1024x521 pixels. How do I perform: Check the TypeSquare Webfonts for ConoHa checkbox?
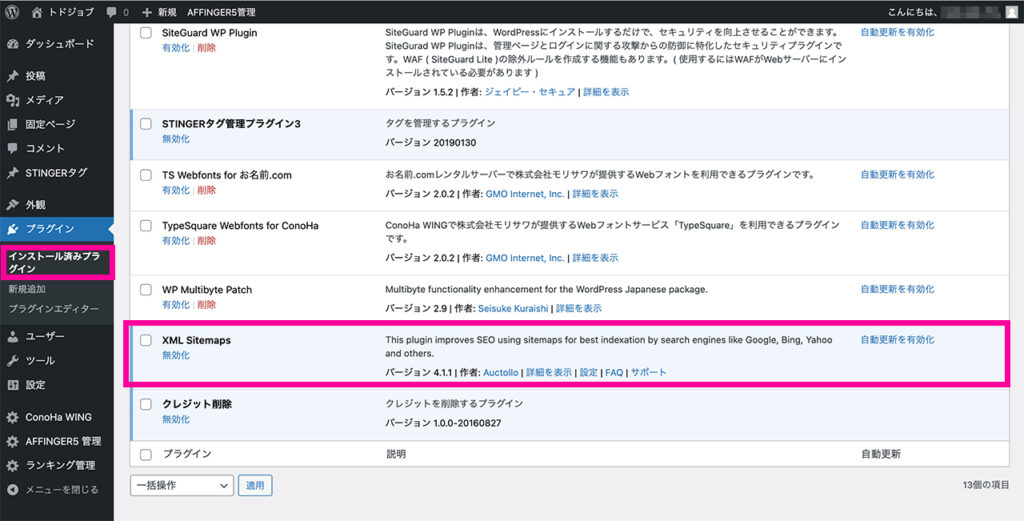146,226
